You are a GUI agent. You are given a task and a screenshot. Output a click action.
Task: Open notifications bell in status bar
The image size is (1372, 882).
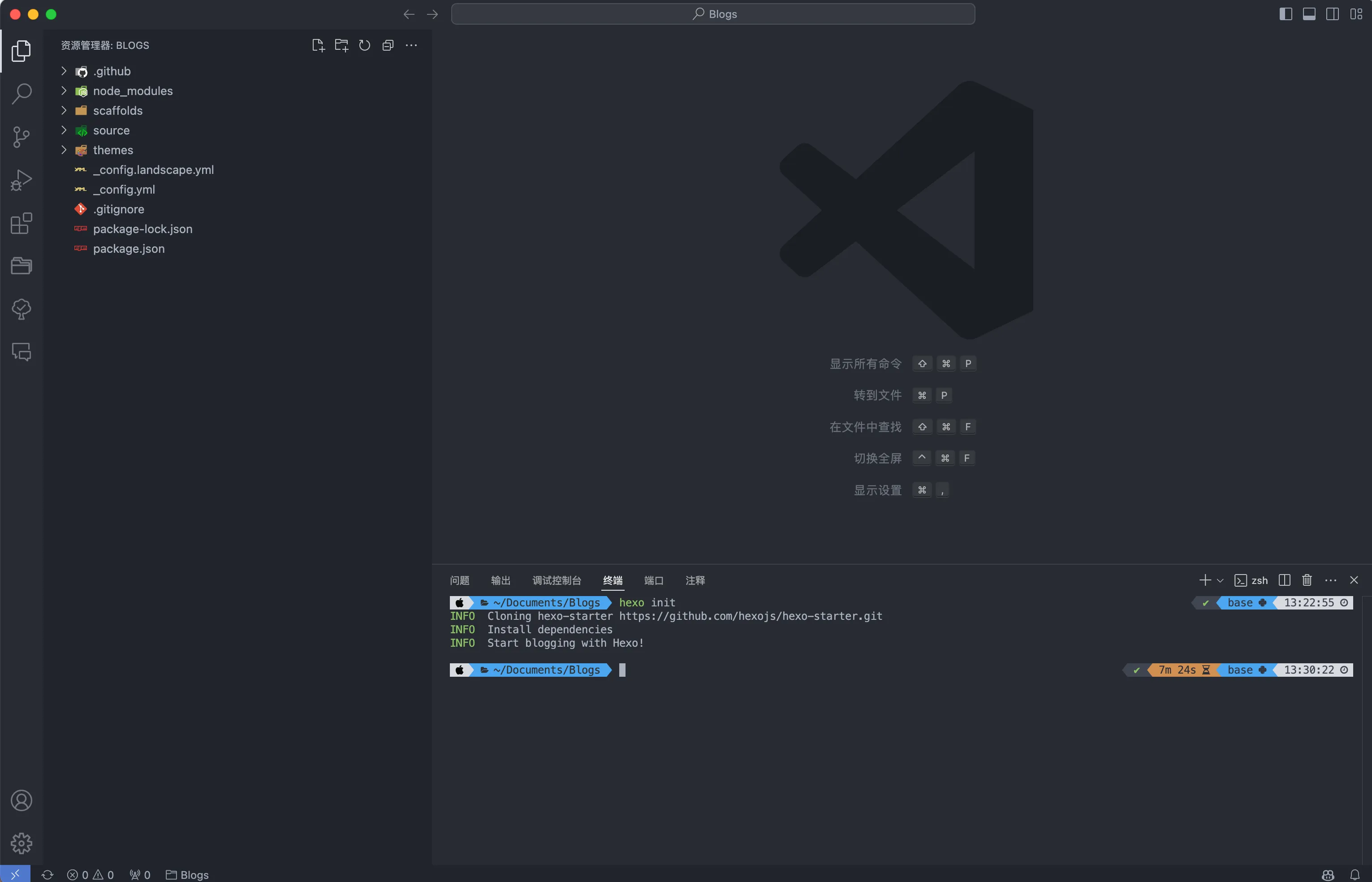1354,874
